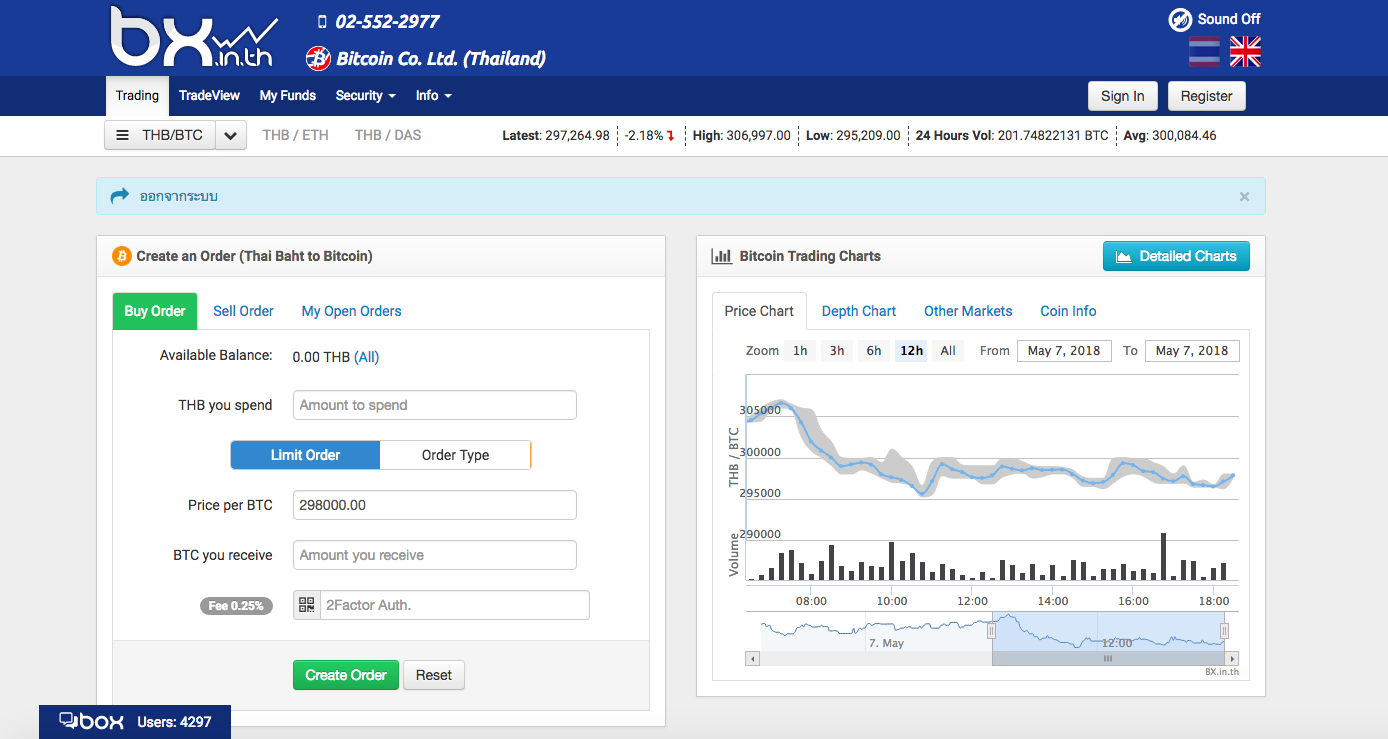Click the navigator scrollbar thumb
Image resolution: width=1388 pixels, height=739 pixels.
pyautogui.click(x=1108, y=659)
